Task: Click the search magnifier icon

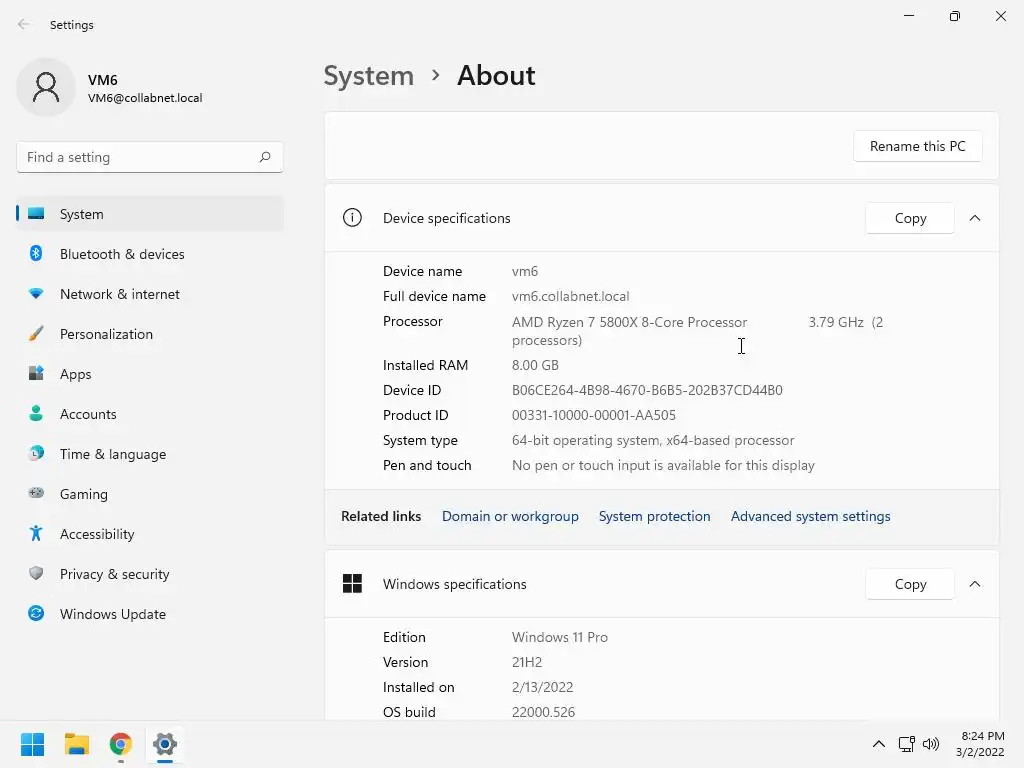Action: [264, 157]
